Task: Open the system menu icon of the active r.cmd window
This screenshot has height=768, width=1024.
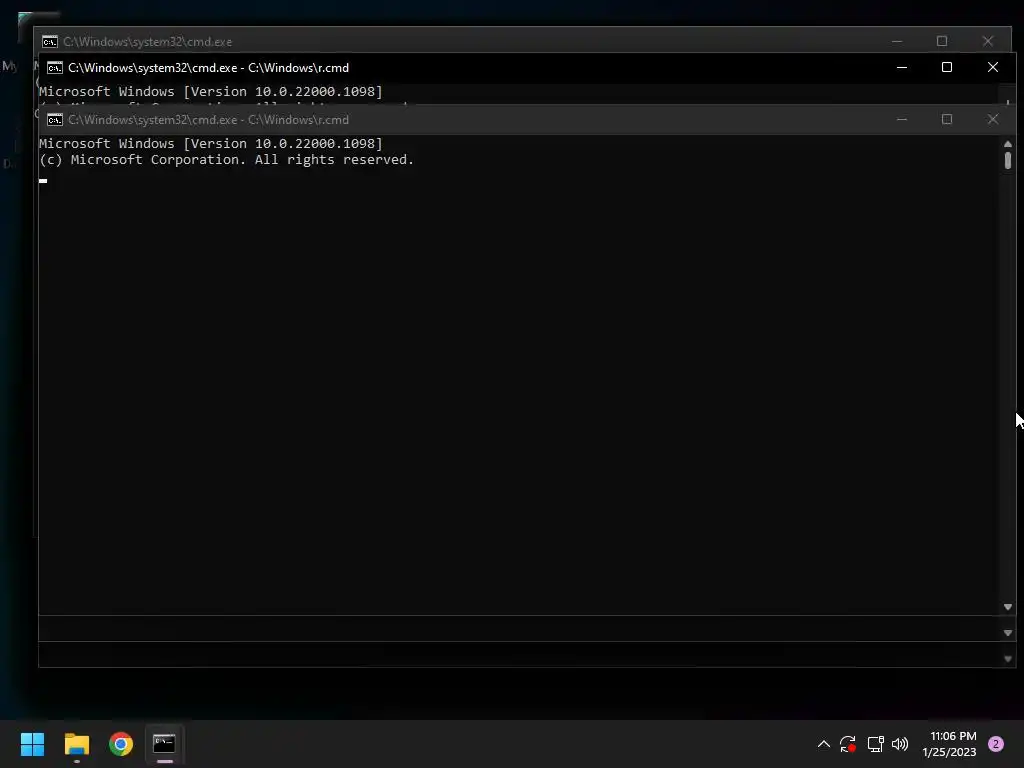Action: 55,68
